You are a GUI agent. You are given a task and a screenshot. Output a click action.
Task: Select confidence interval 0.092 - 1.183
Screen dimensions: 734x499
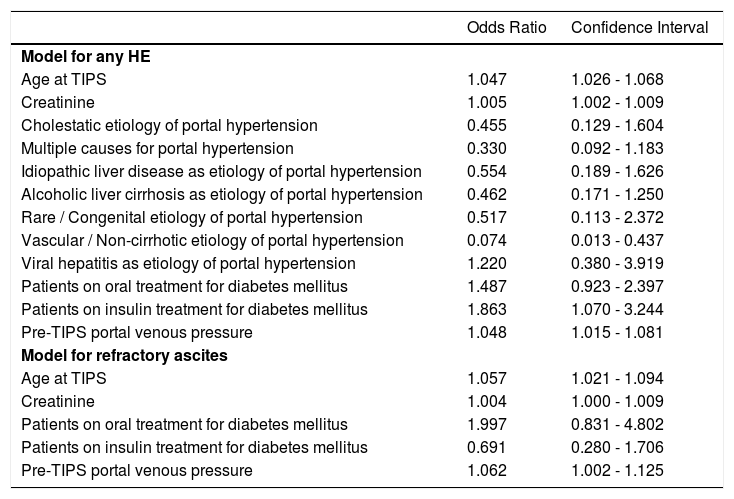[617, 148]
